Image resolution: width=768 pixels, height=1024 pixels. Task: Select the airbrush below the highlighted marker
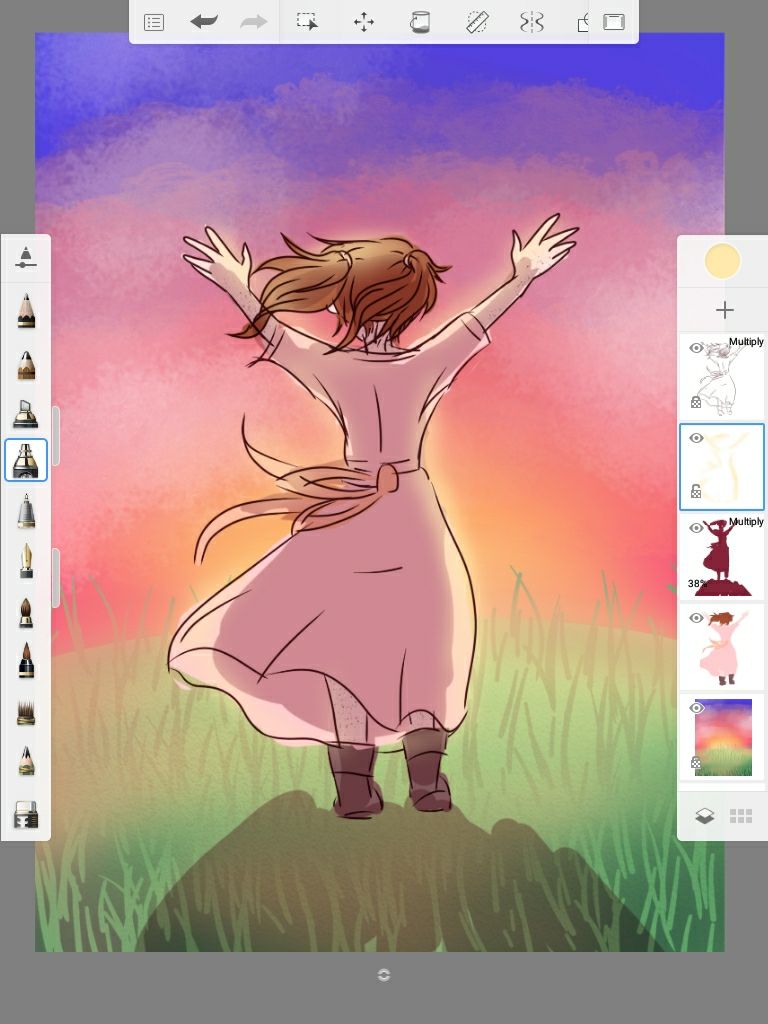(25, 510)
